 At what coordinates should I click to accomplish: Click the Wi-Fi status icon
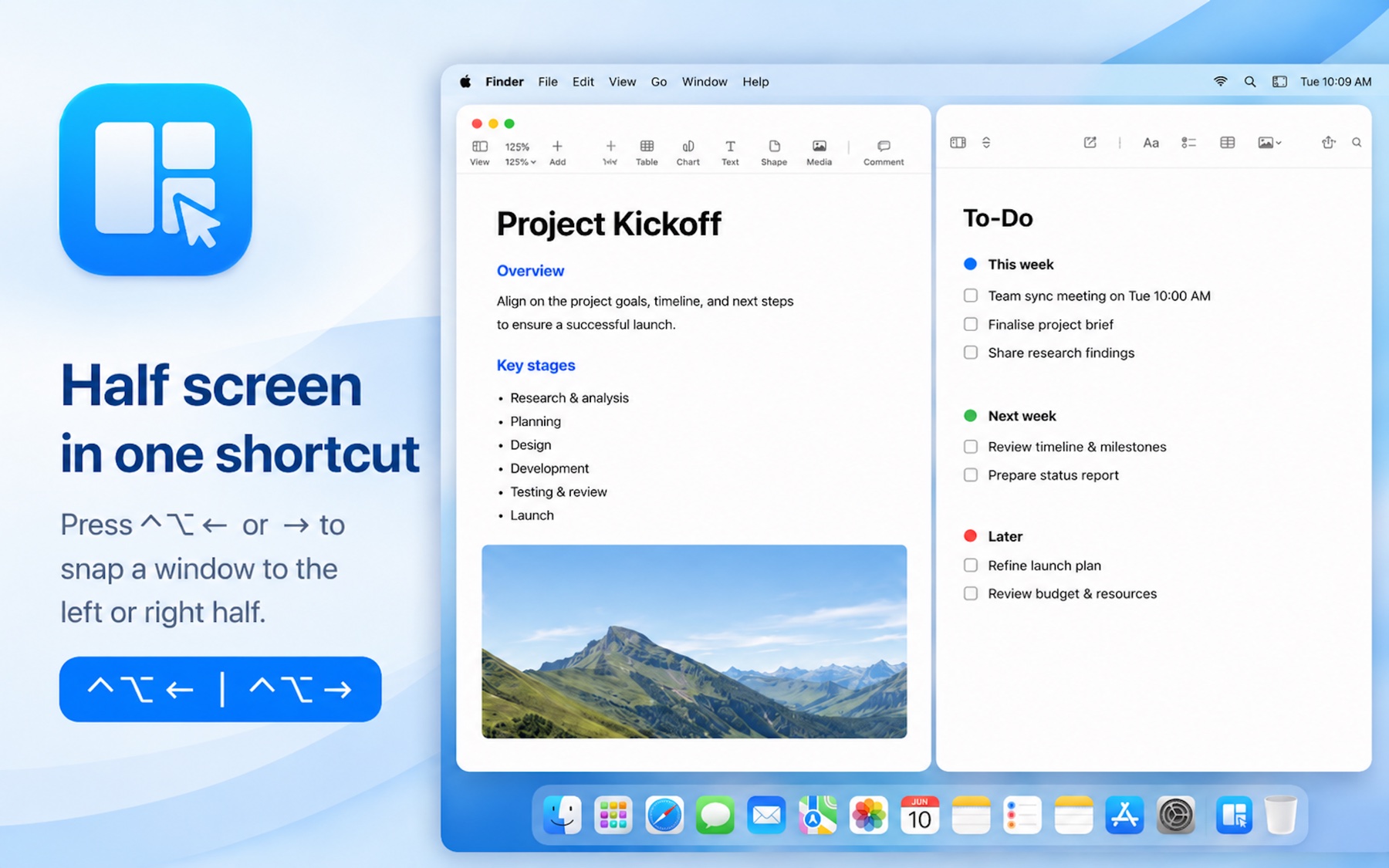point(1220,81)
